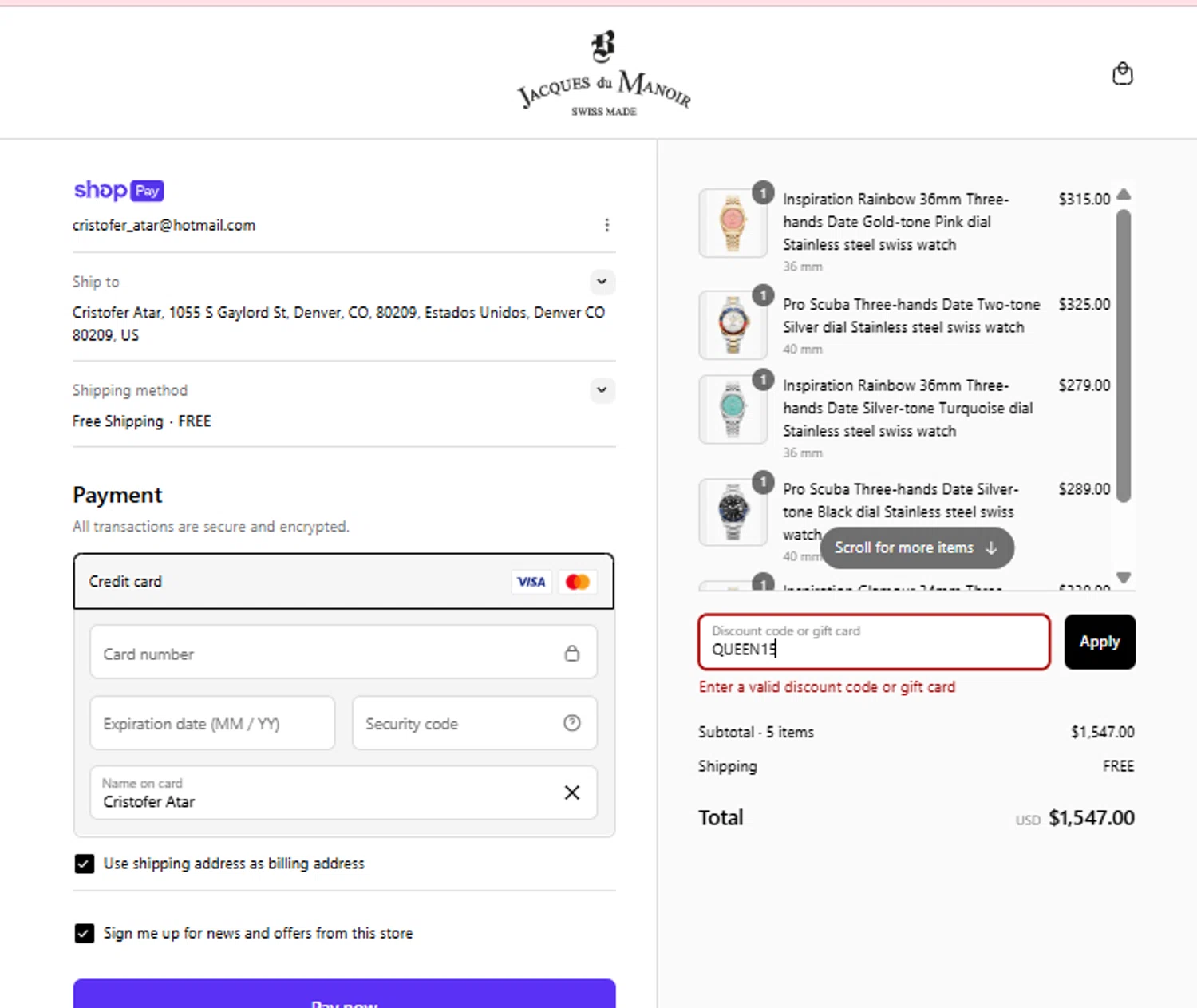Click the email cristofer_atar@hotmail.com

(164, 225)
